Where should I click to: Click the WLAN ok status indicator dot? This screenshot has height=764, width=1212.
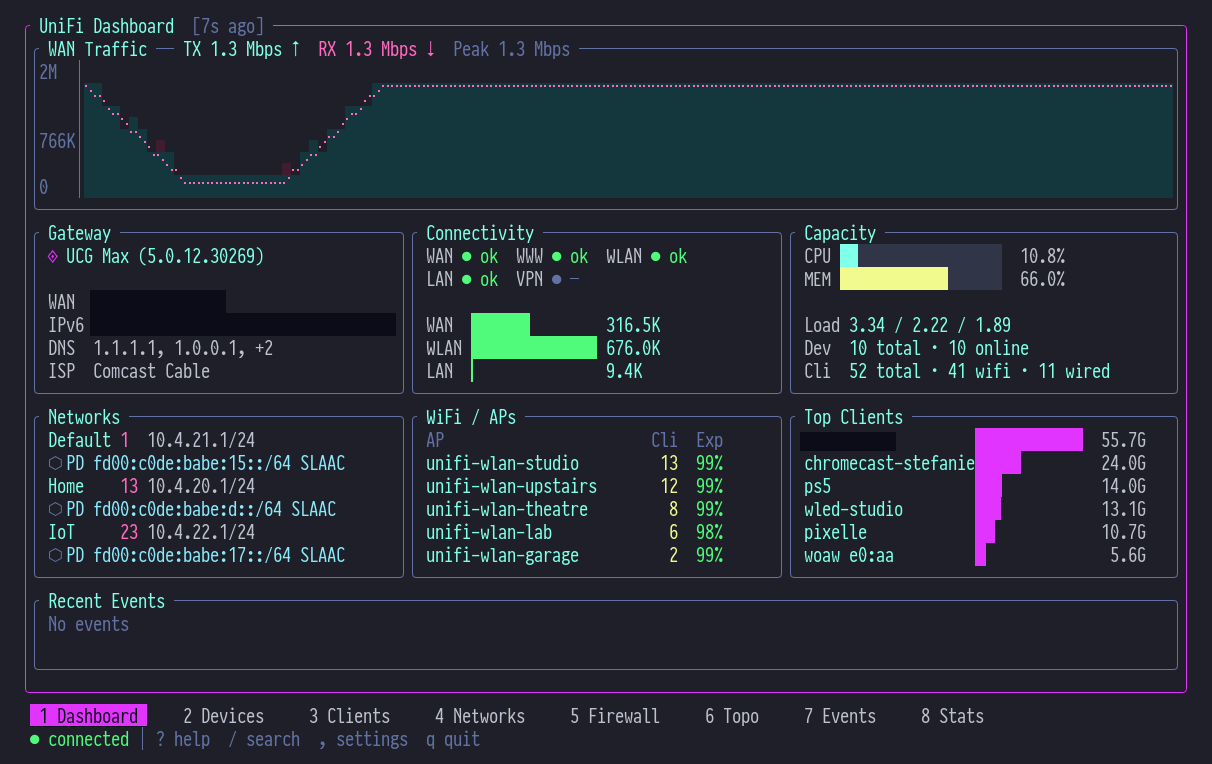(x=656, y=257)
